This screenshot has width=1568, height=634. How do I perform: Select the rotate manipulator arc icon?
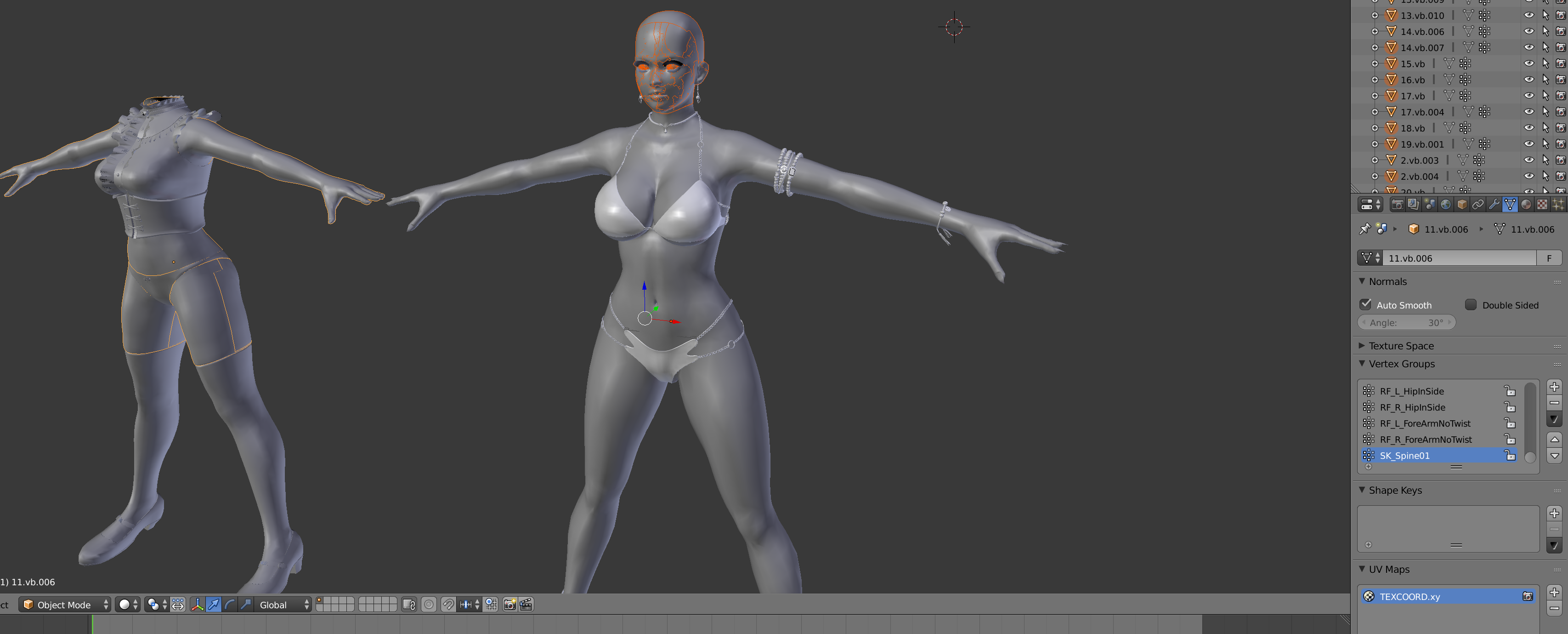tap(229, 605)
